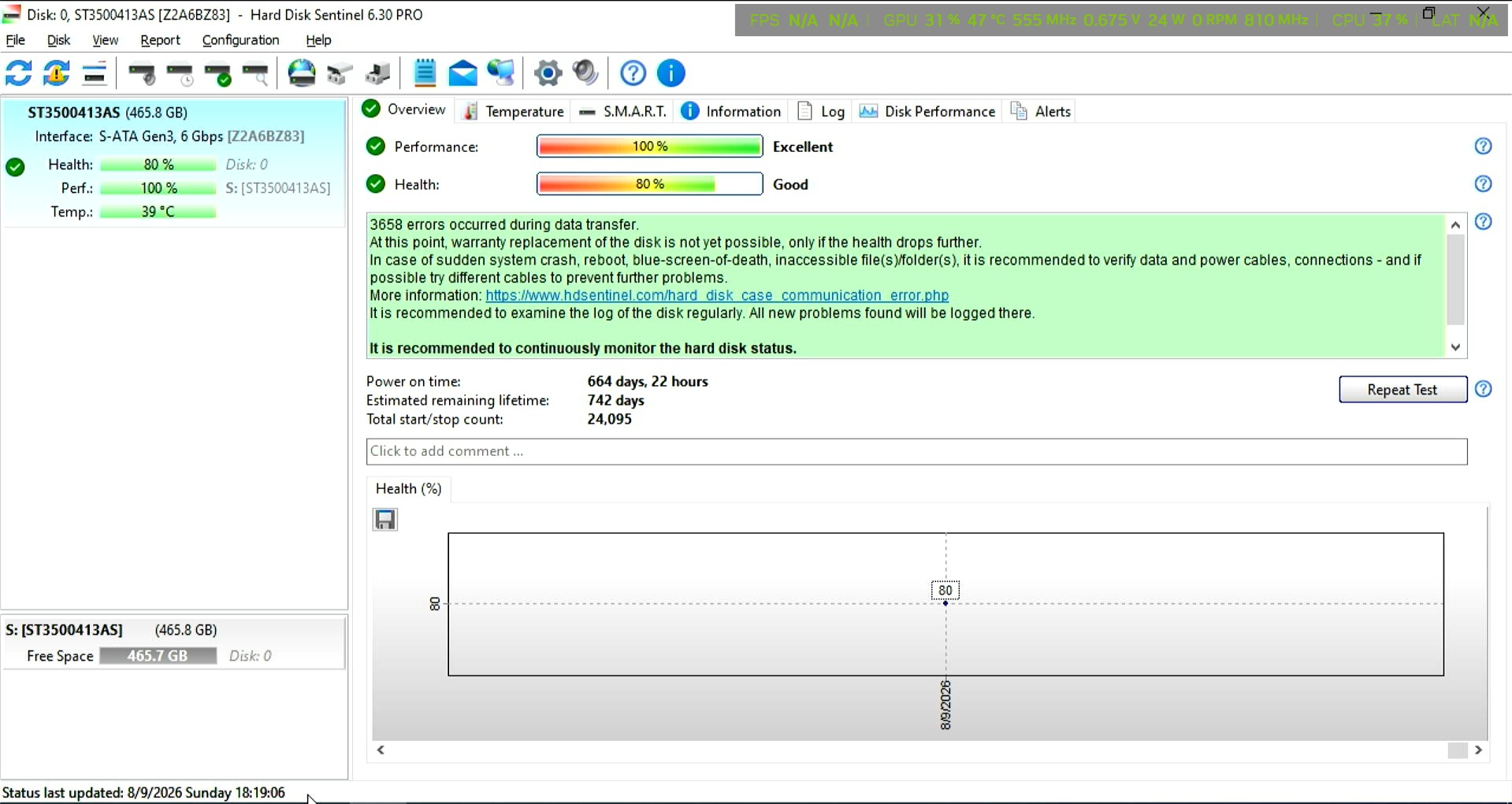1512x804 pixels.
Task: Open the Configuration menu
Action: tap(240, 40)
